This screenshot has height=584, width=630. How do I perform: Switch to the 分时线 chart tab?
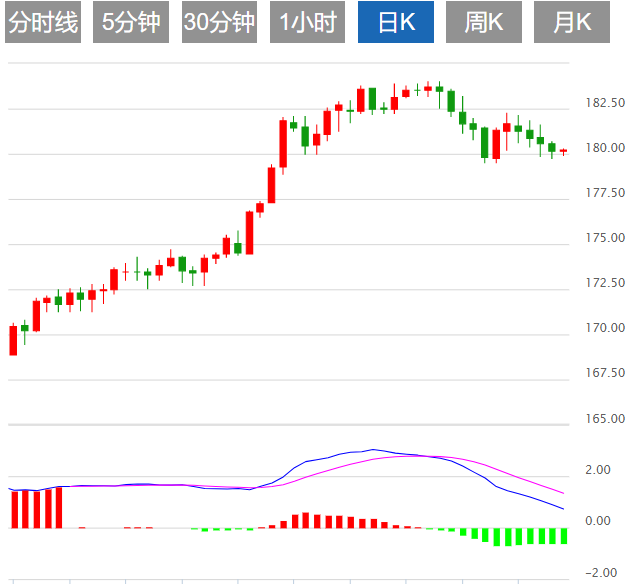tap(43, 22)
